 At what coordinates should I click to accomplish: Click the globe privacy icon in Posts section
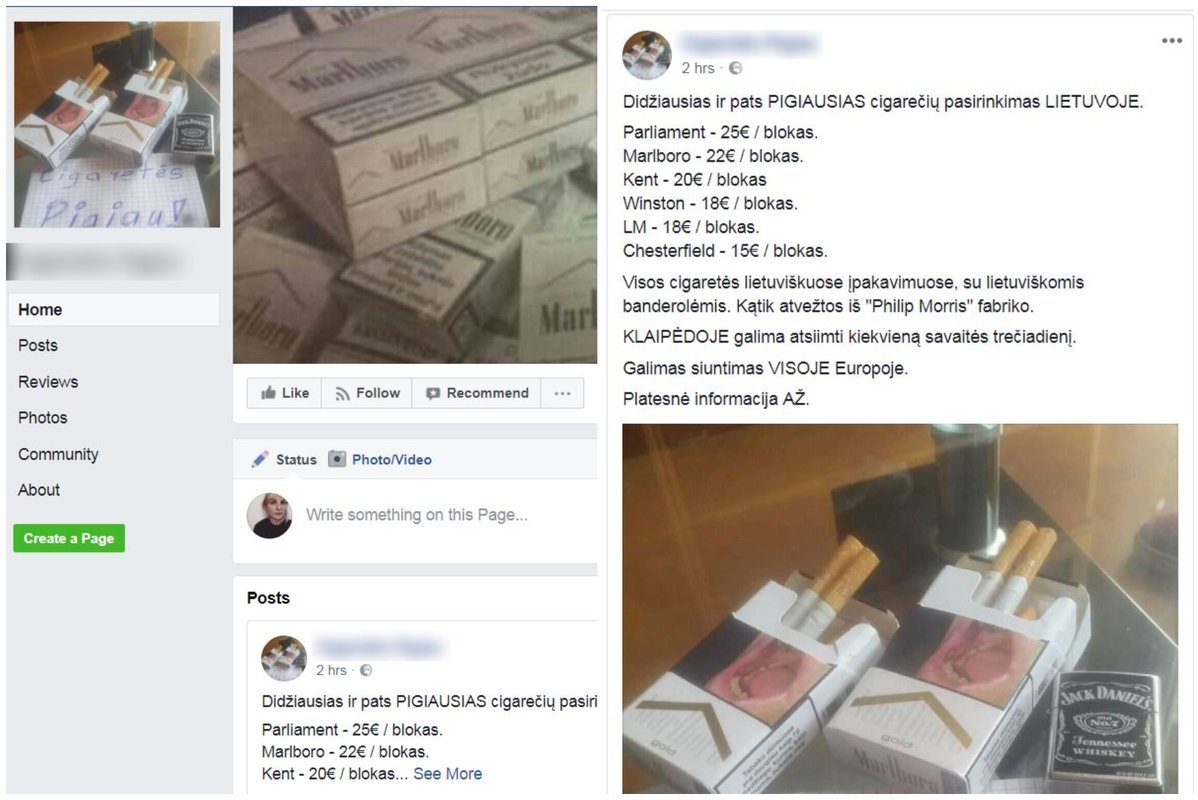tap(366, 670)
